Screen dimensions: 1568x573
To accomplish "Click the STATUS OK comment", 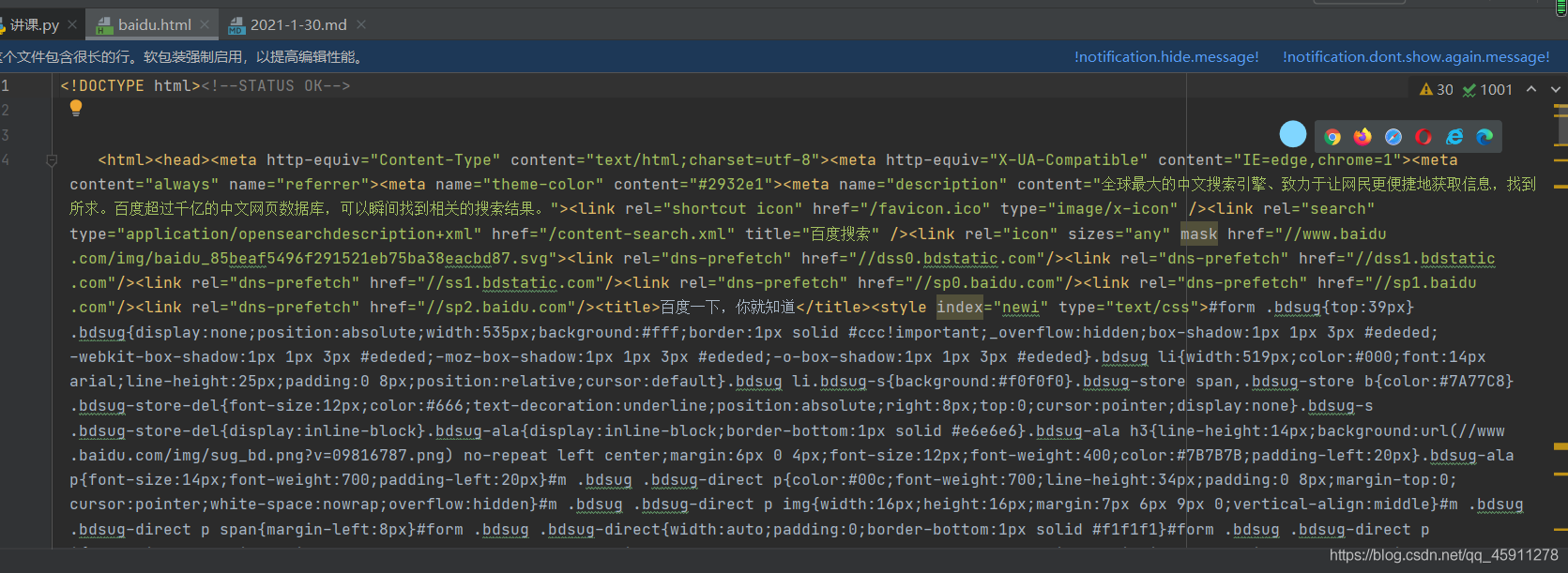I will point(276,85).
